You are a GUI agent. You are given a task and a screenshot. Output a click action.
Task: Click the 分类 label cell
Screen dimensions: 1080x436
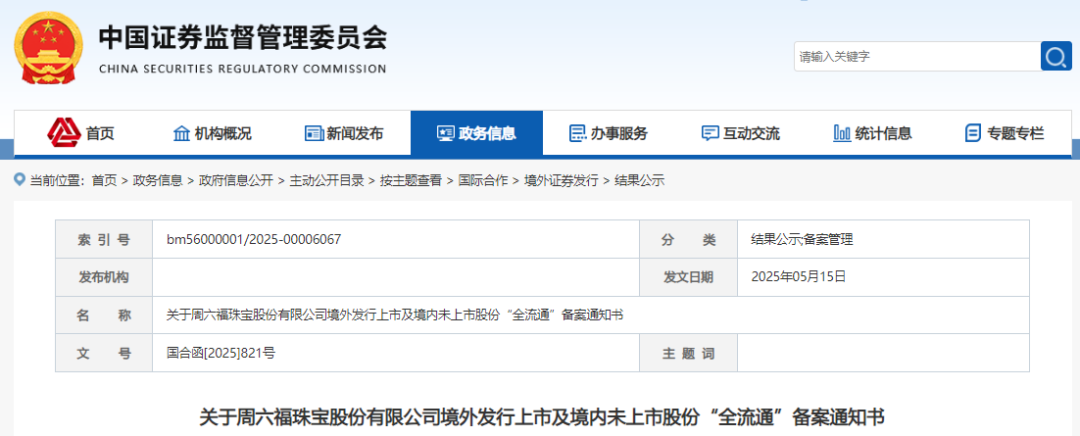(688, 240)
